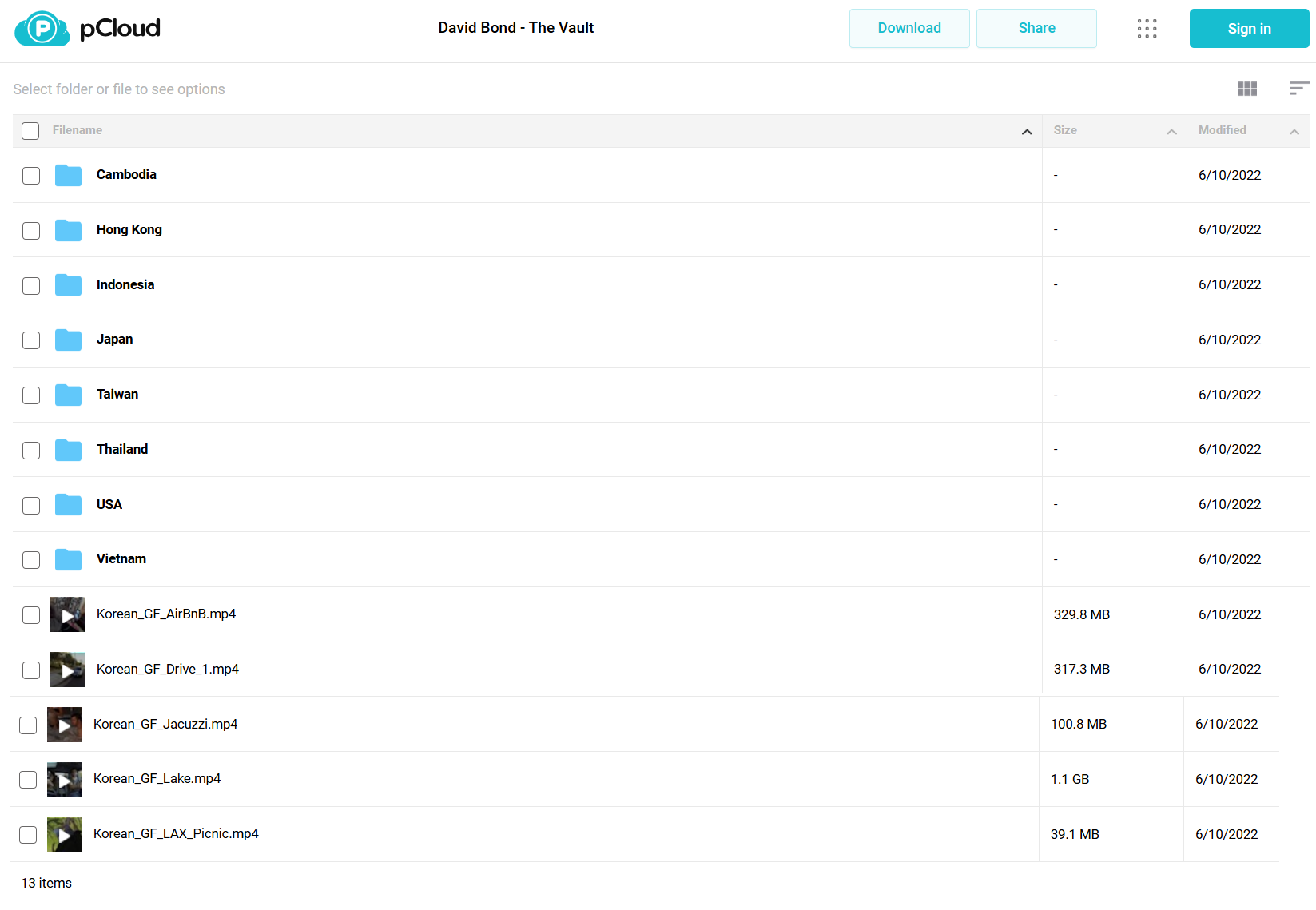Check the Indonesia folder checkbox
The height and width of the screenshot is (910, 1316).
[x=31, y=286]
